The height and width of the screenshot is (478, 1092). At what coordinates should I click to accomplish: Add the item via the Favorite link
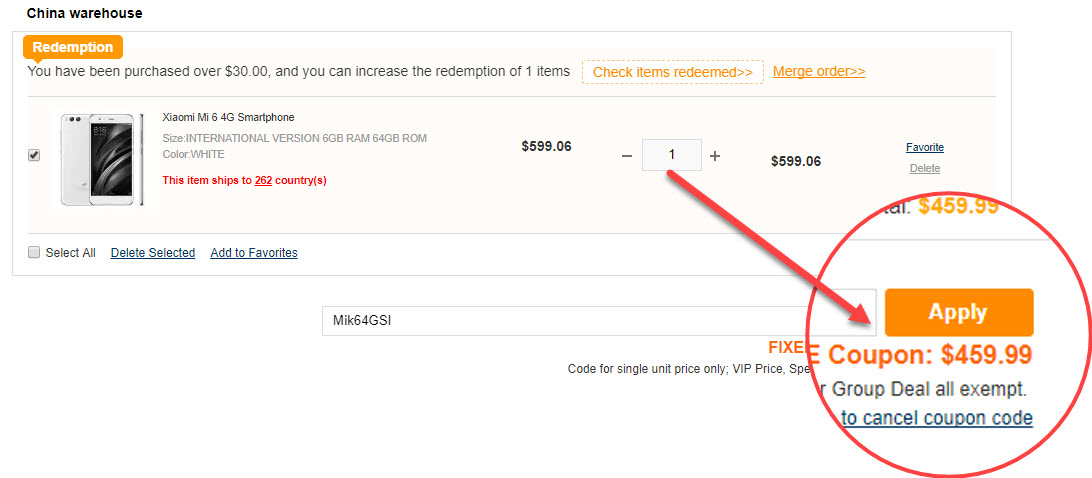925,148
